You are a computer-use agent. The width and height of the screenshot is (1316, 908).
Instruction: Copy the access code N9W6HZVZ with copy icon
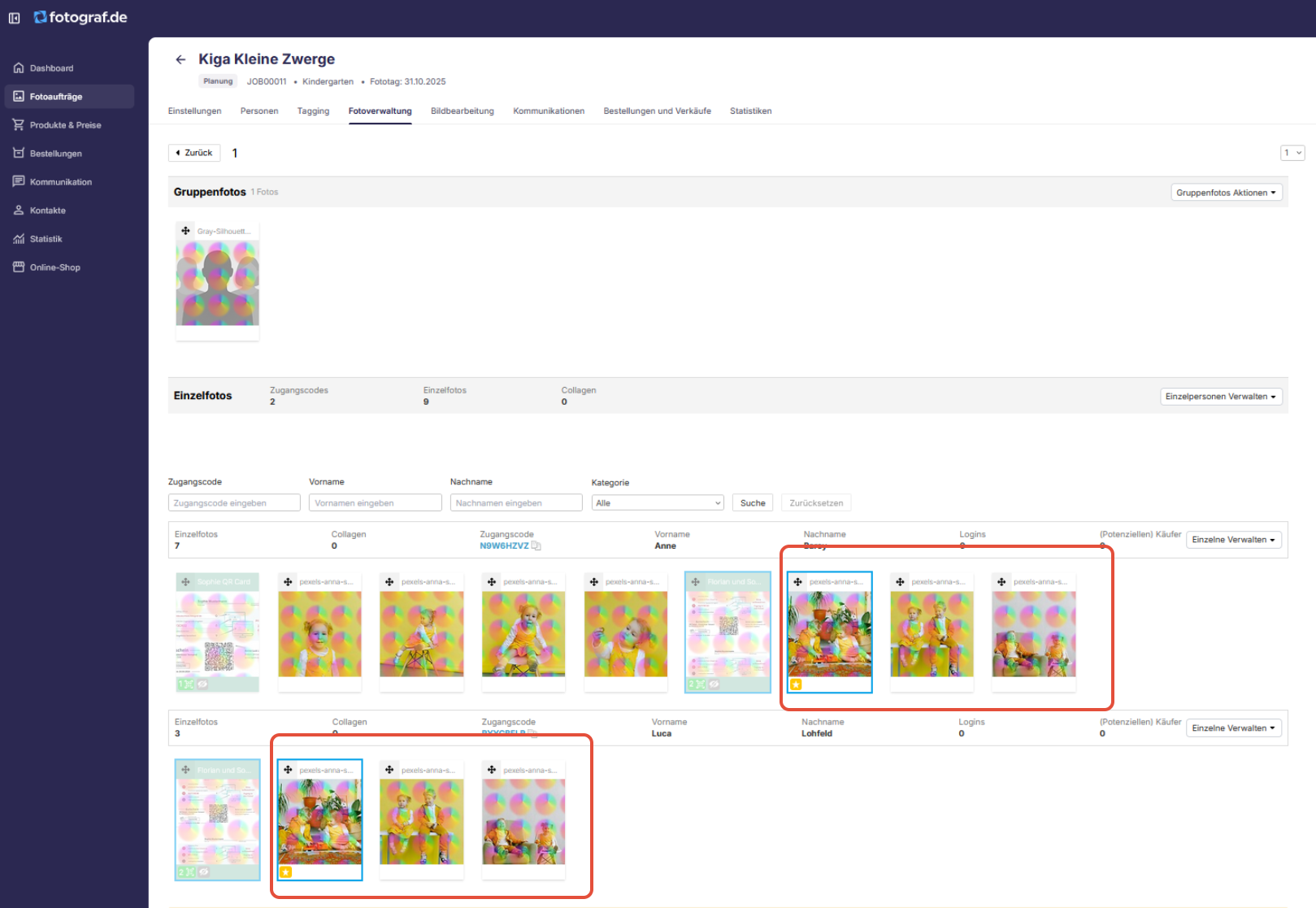(x=536, y=546)
